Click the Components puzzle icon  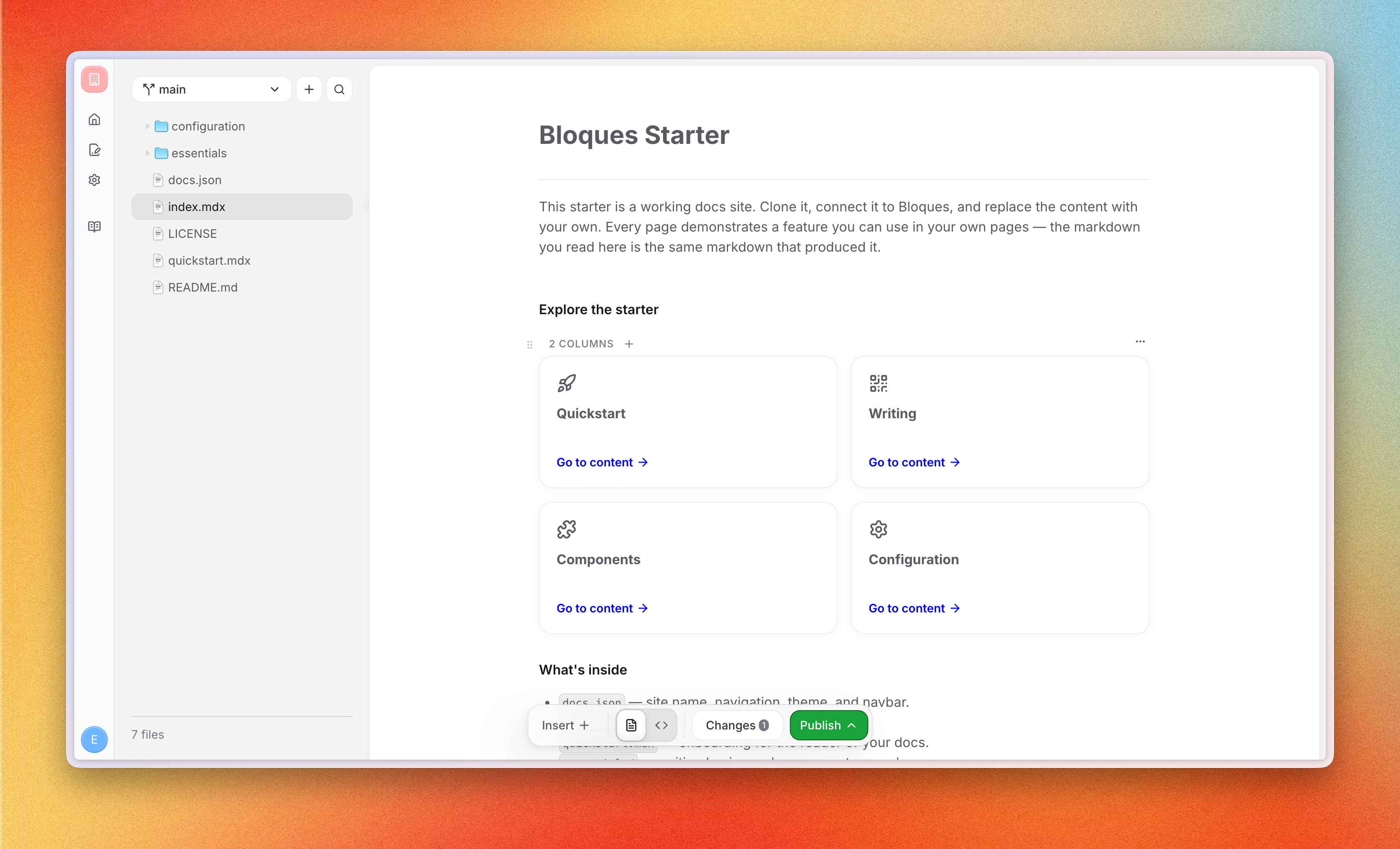[567, 530]
